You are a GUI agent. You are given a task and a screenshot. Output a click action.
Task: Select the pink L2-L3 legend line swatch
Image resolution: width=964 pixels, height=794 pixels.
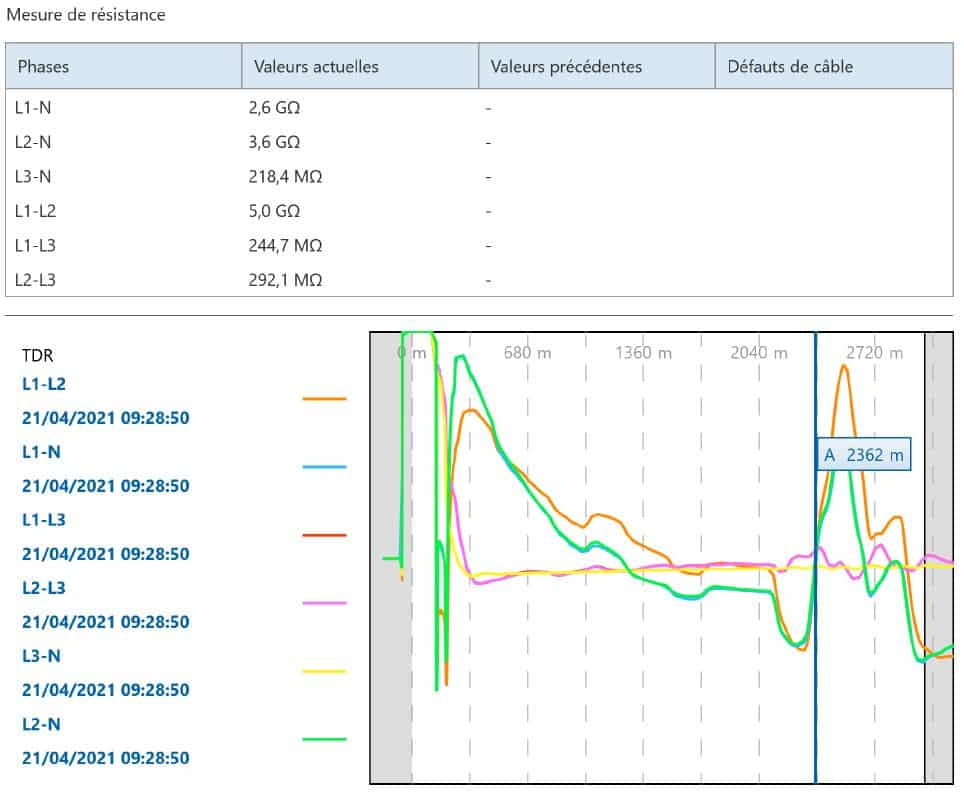point(324,603)
